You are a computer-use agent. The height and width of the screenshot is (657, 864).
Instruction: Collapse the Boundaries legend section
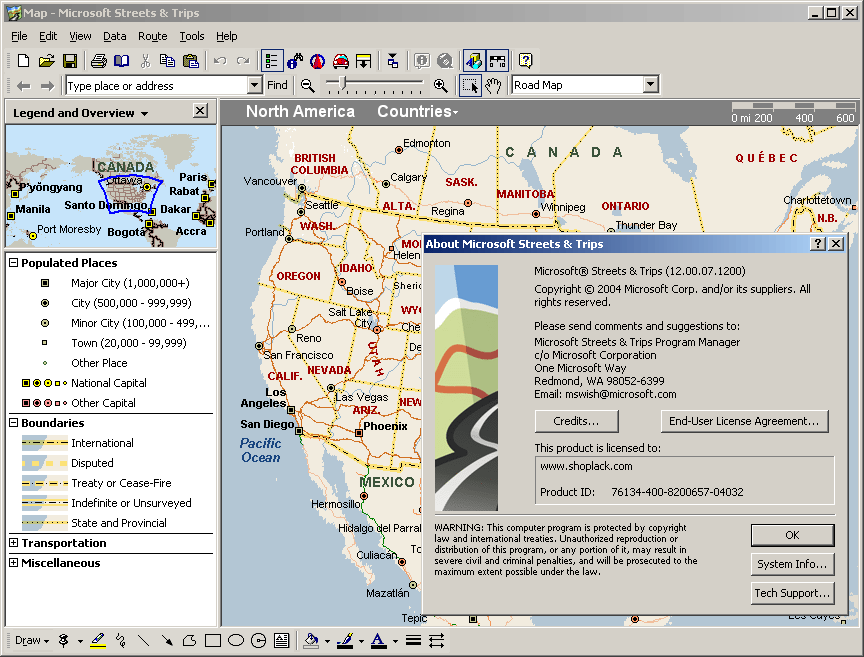[x=14, y=423]
